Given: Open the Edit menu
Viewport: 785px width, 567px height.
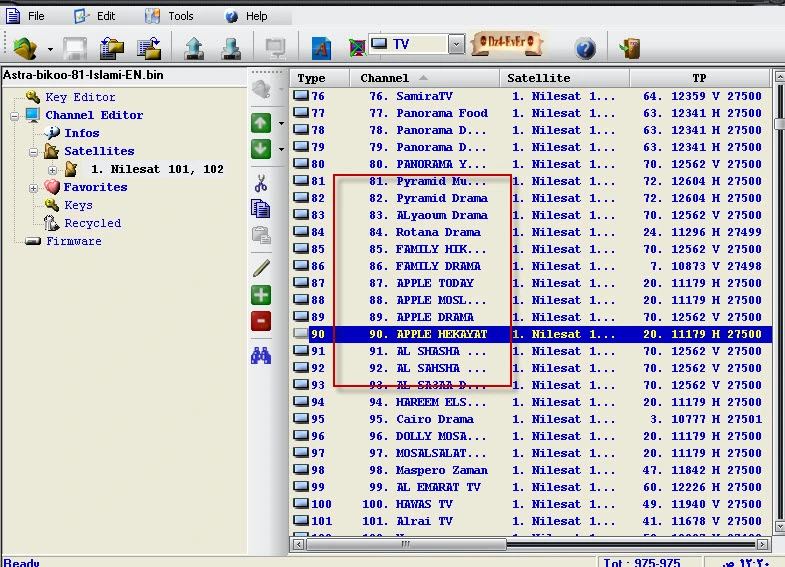Looking at the screenshot, I should pos(95,16).
